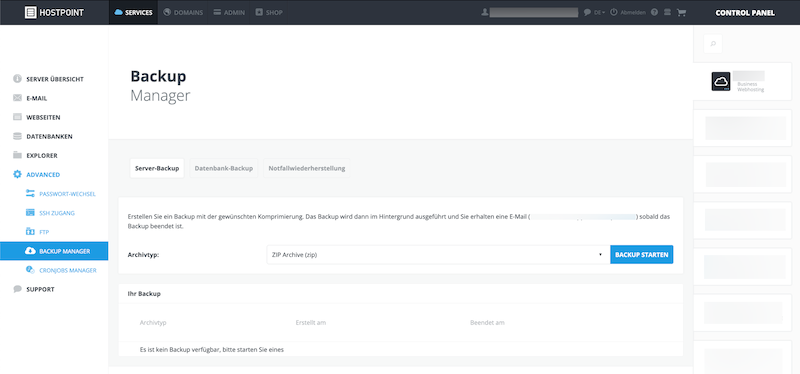Screen dimensions: 800x374
Task: Open FTP submenu item
Action: (x=44, y=232)
